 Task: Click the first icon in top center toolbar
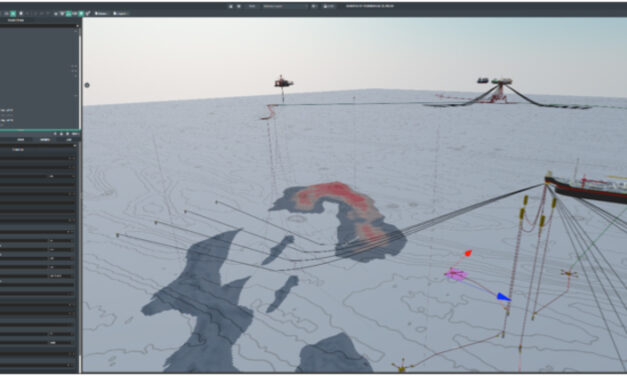231,6
